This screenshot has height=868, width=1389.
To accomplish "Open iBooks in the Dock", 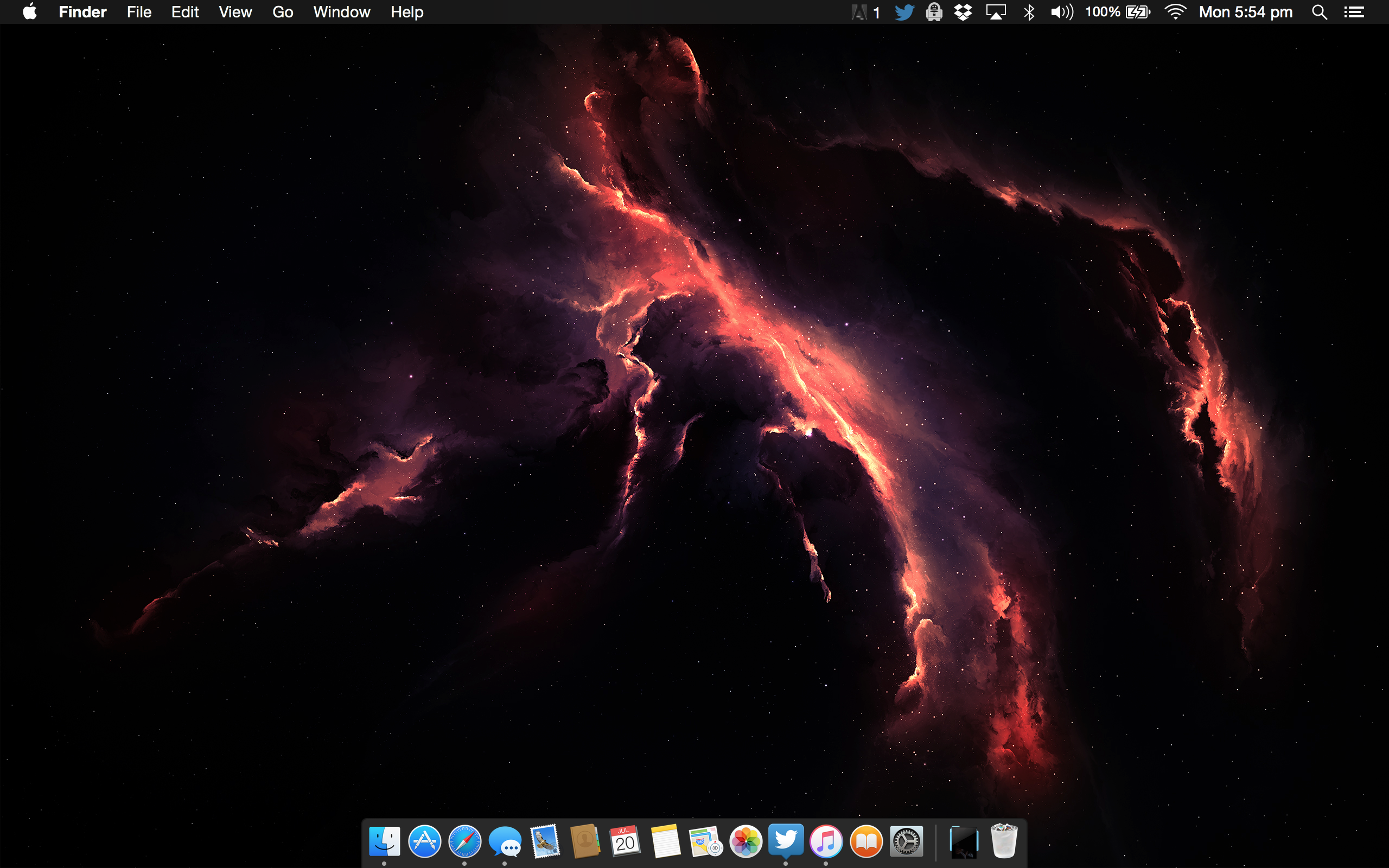I will coord(866,841).
